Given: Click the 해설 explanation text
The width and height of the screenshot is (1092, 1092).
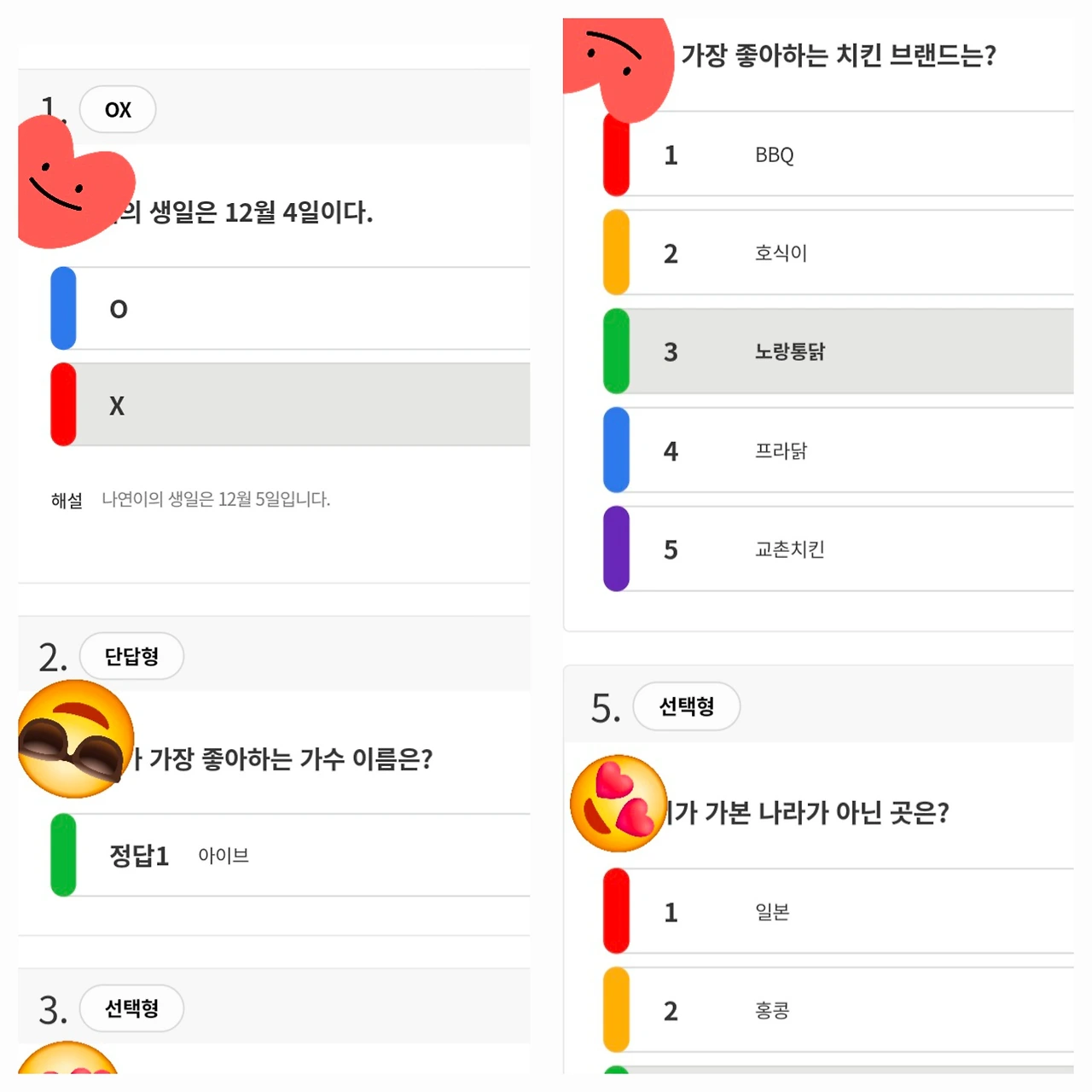Looking at the screenshot, I should click(215, 499).
